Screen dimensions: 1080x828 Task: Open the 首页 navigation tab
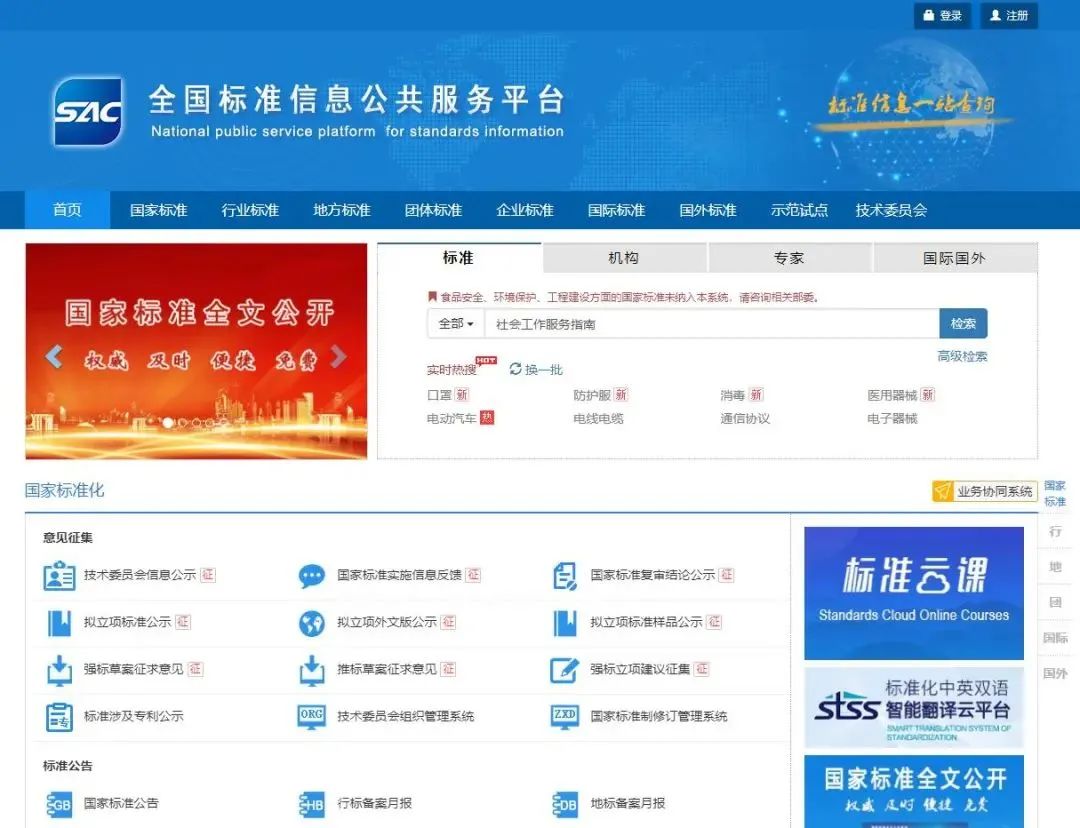click(x=68, y=210)
